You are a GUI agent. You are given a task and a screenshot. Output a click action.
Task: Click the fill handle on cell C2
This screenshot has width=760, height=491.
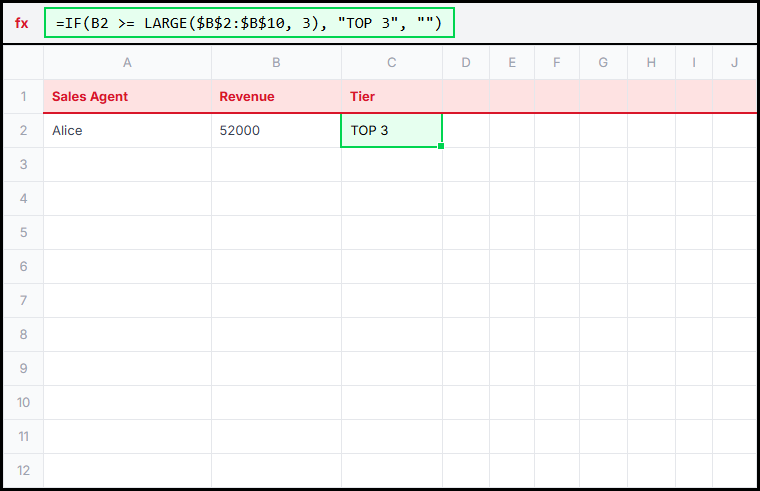pyautogui.click(x=441, y=147)
